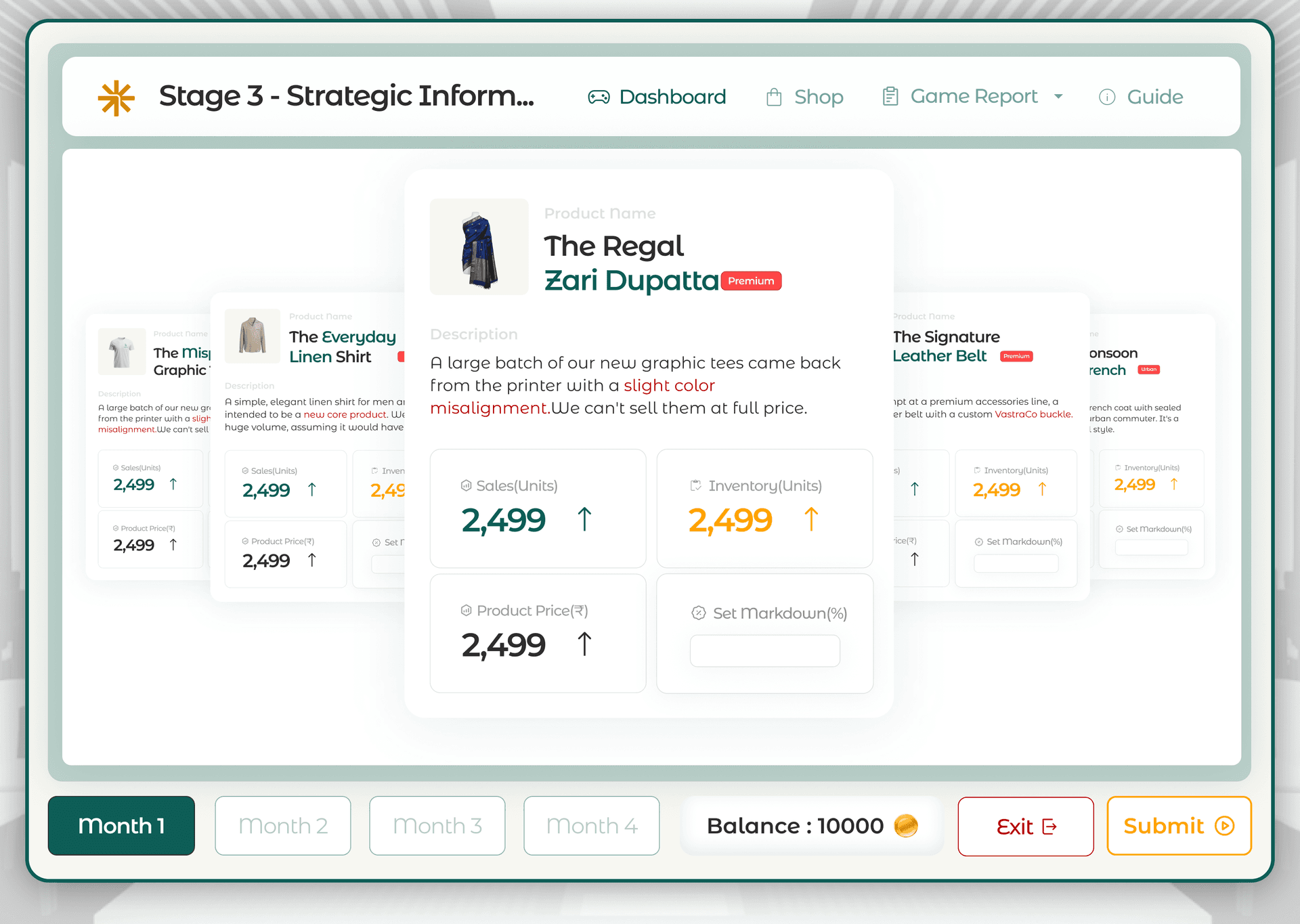Select the Everyday Linen Shirt thumbnail

[253, 336]
